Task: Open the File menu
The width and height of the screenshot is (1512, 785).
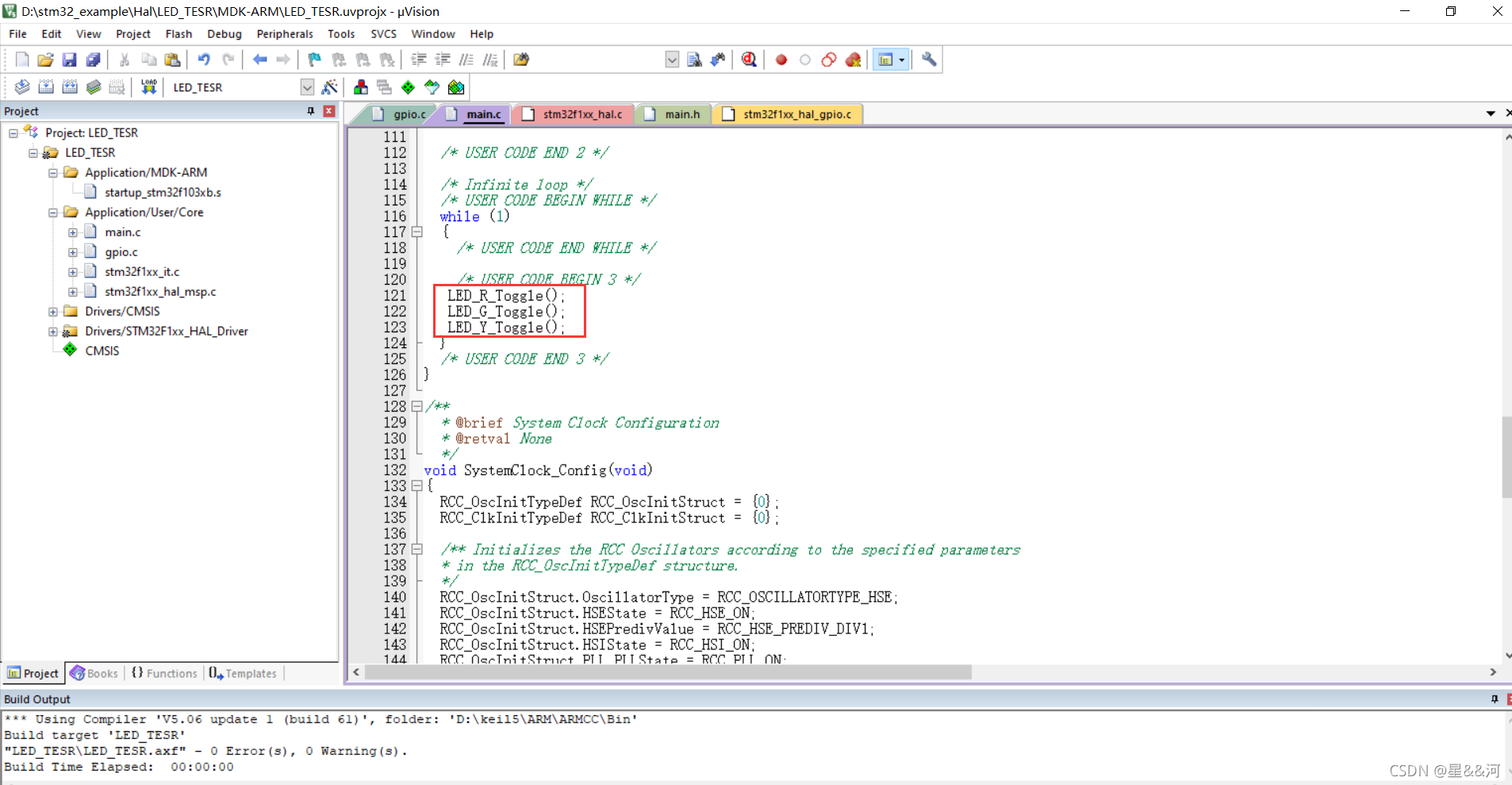Action: point(17,34)
